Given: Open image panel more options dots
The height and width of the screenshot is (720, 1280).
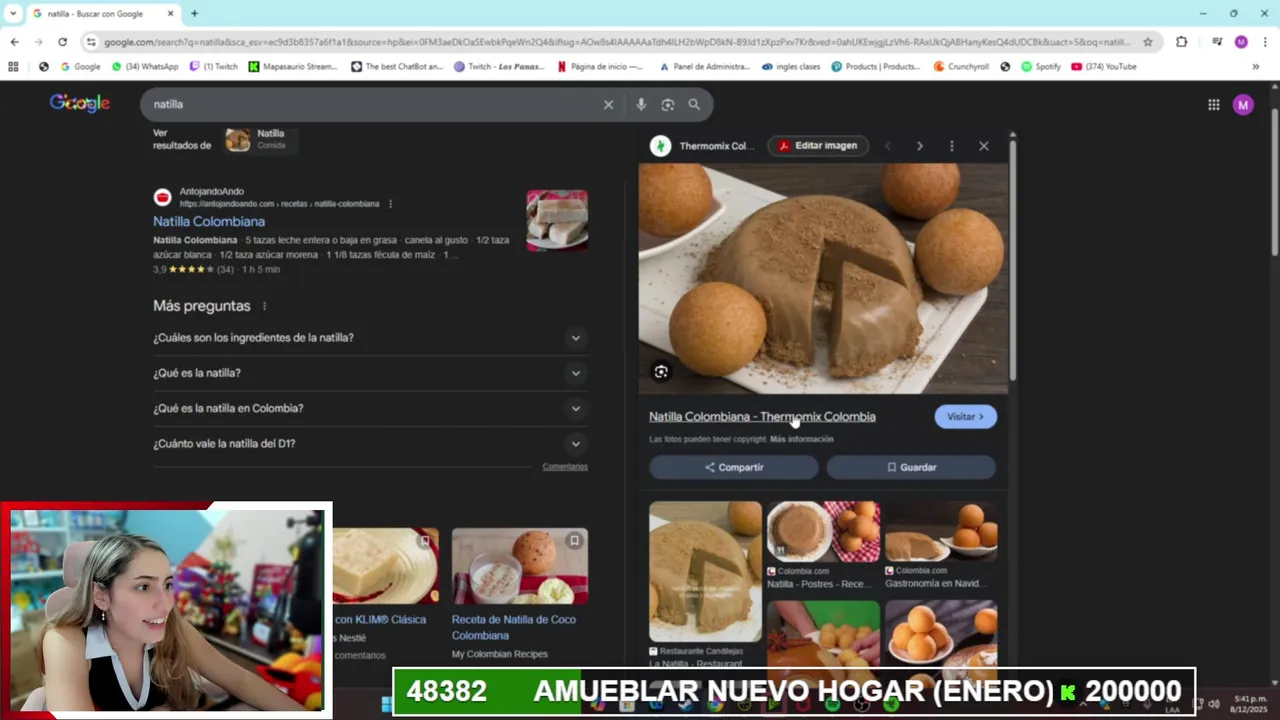Looking at the screenshot, I should 952,146.
